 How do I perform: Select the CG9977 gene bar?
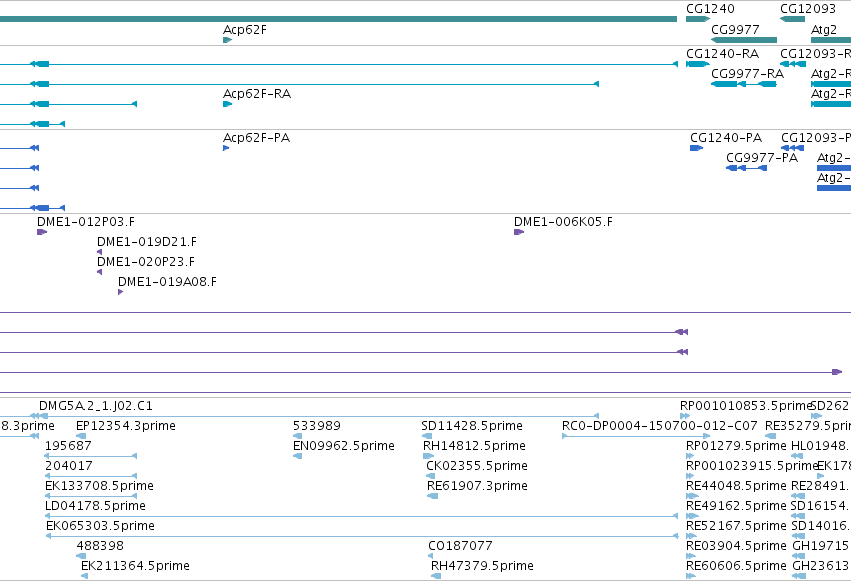[x=744, y=40]
